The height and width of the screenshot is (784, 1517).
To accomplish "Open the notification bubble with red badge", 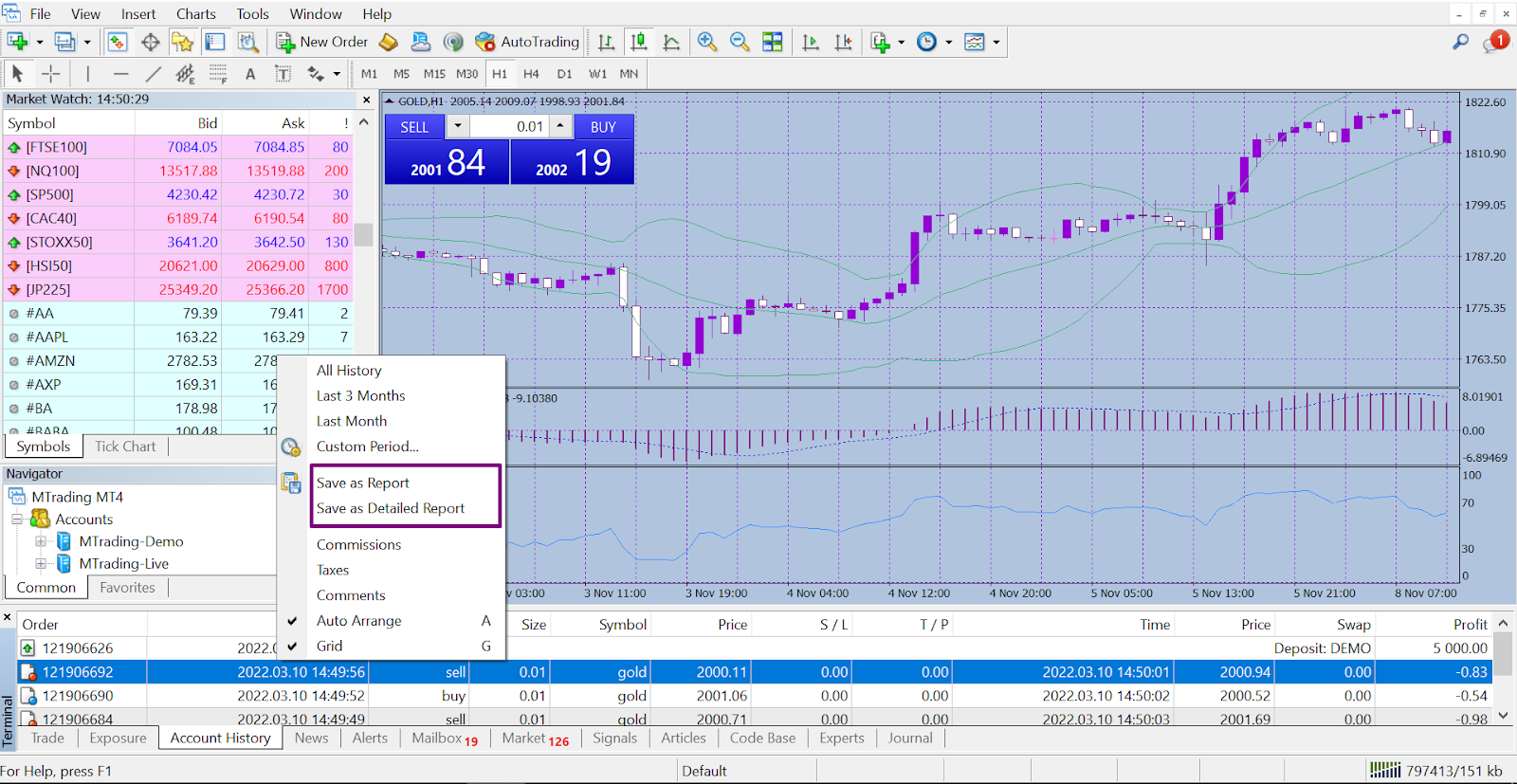I will pos(1495,42).
